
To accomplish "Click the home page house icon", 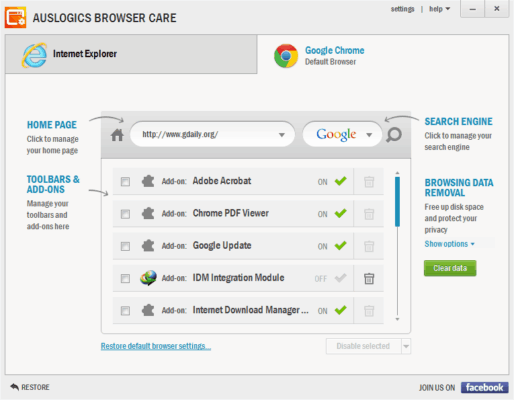I will click(117, 135).
